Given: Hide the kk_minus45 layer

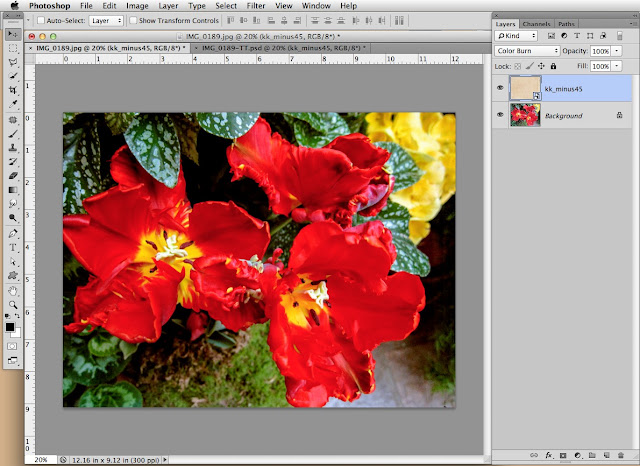Looking at the screenshot, I should coord(500,88).
